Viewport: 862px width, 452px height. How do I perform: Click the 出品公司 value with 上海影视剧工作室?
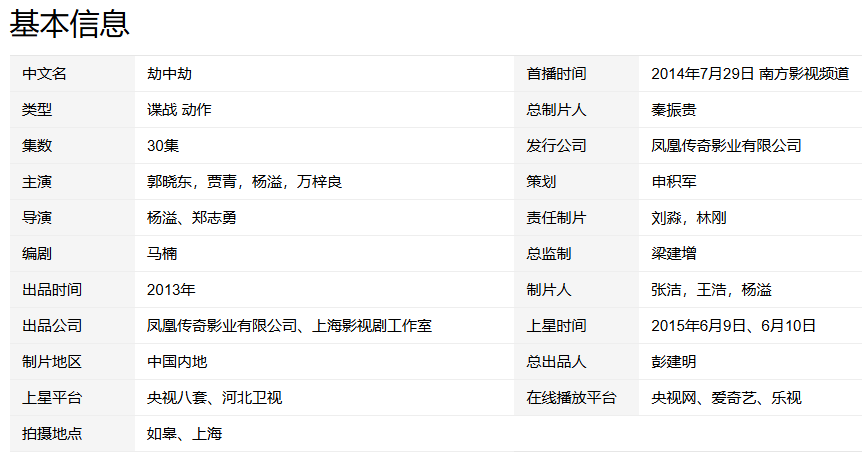pyautogui.click(x=289, y=326)
